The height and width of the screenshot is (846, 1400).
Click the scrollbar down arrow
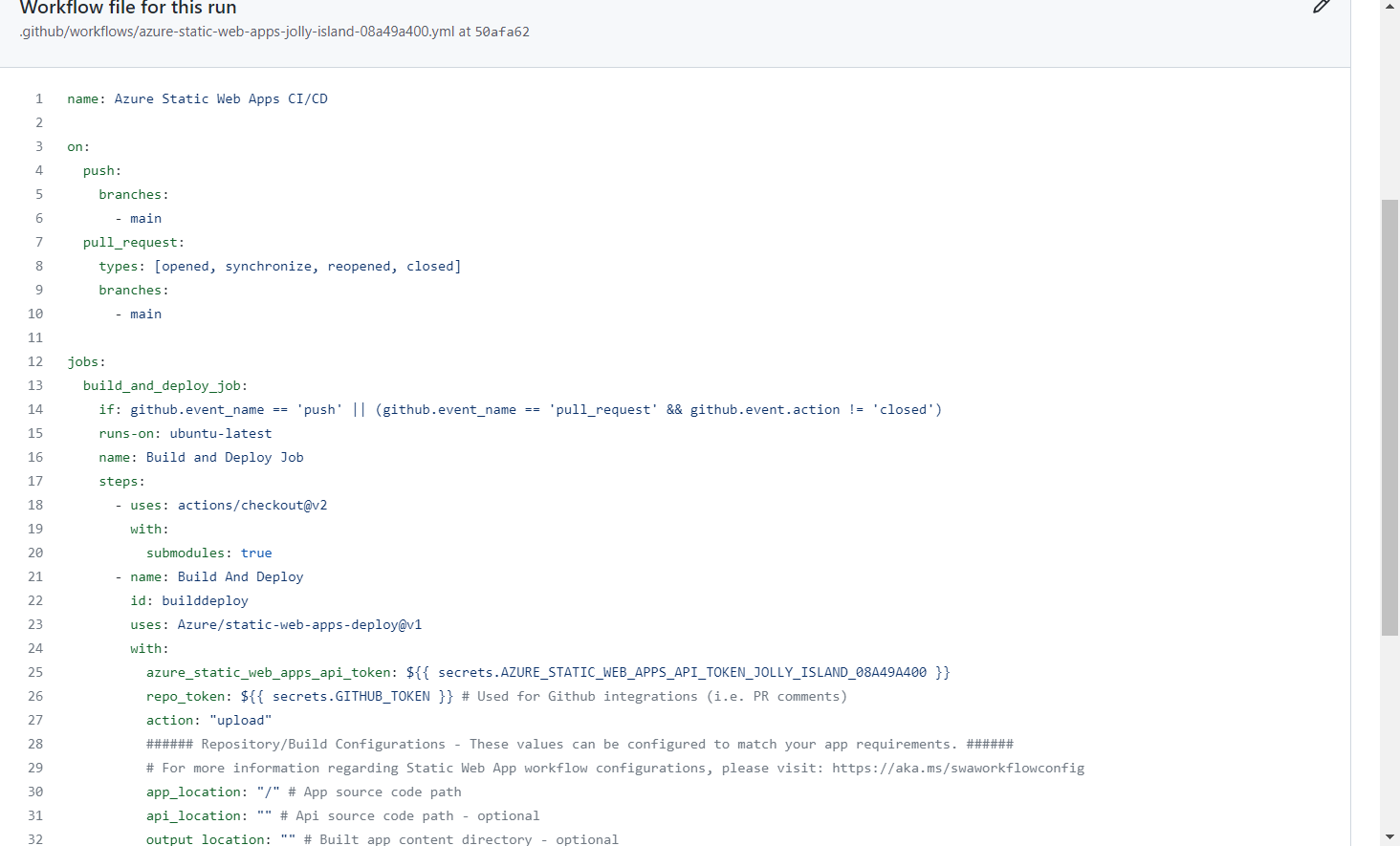(1389, 838)
